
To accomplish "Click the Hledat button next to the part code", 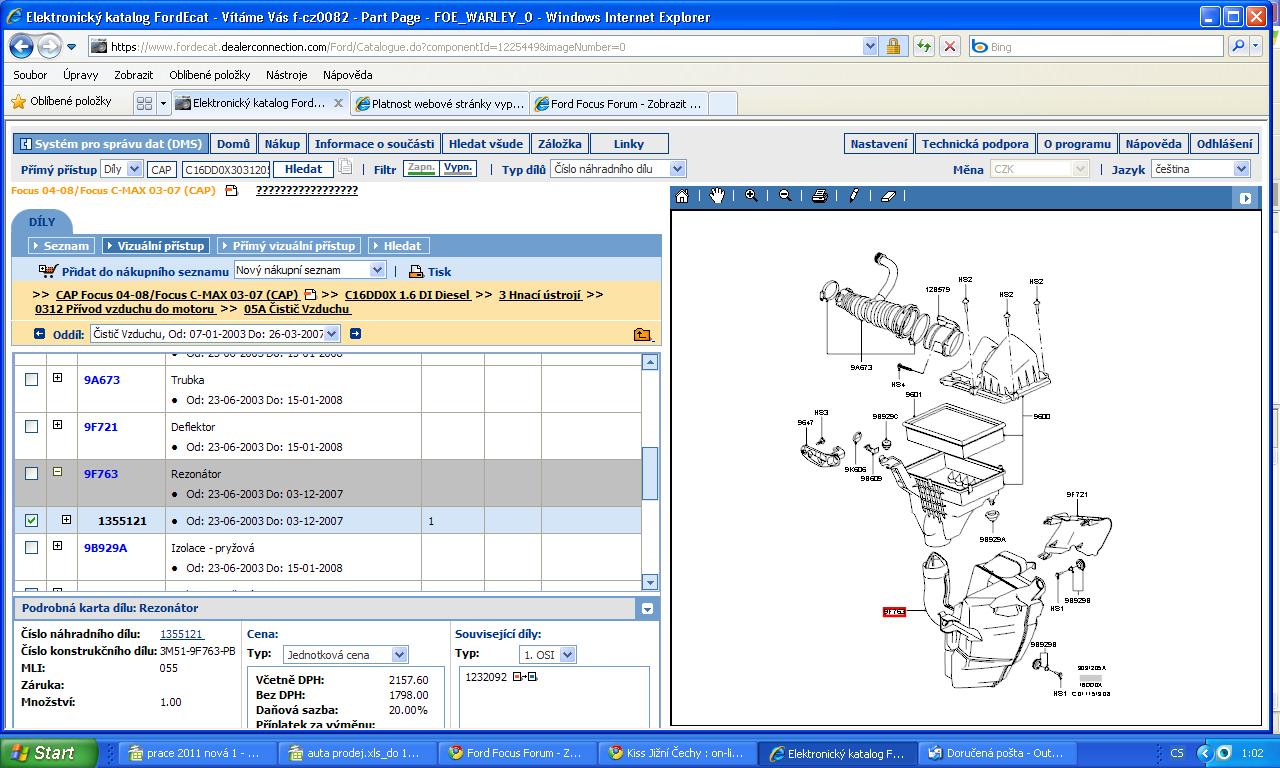I will 303,170.
